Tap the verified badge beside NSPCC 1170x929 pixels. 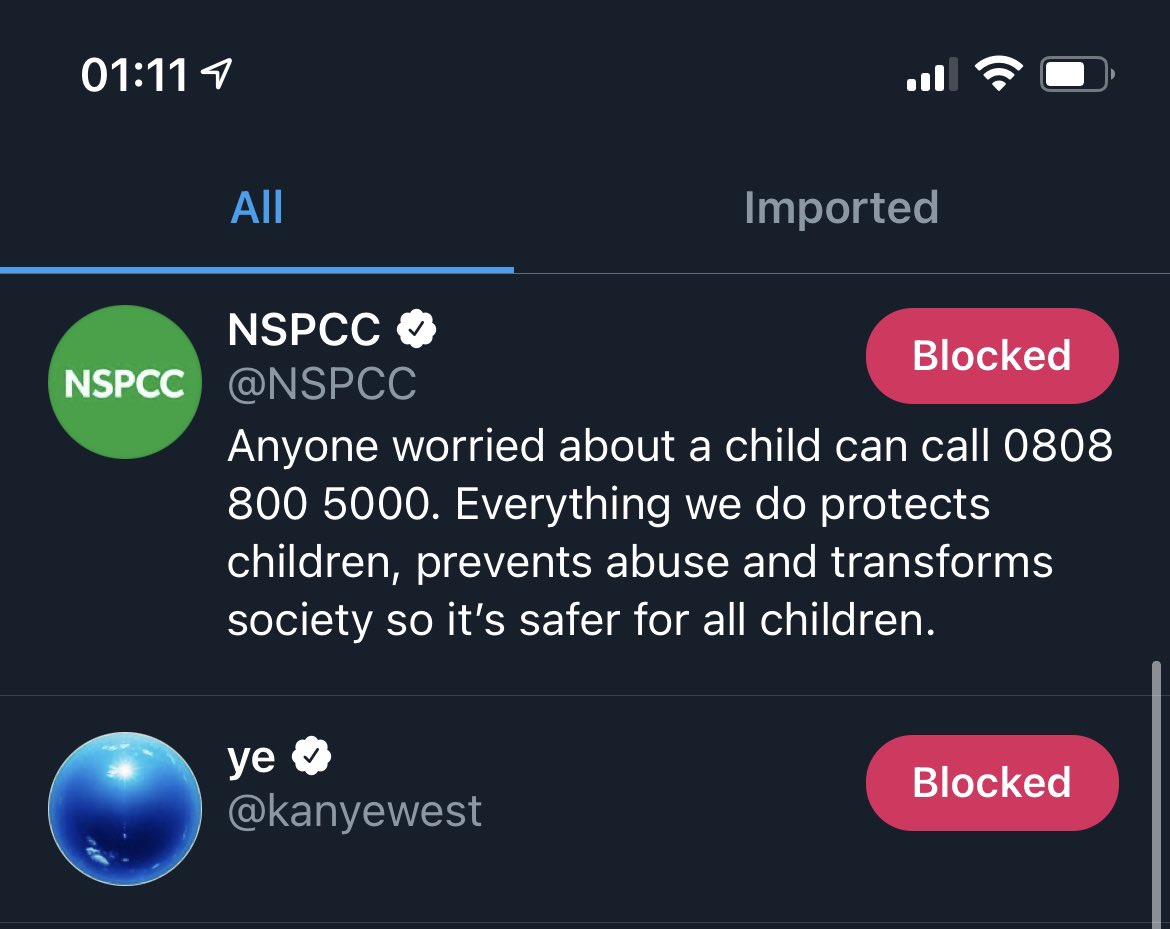pos(416,329)
